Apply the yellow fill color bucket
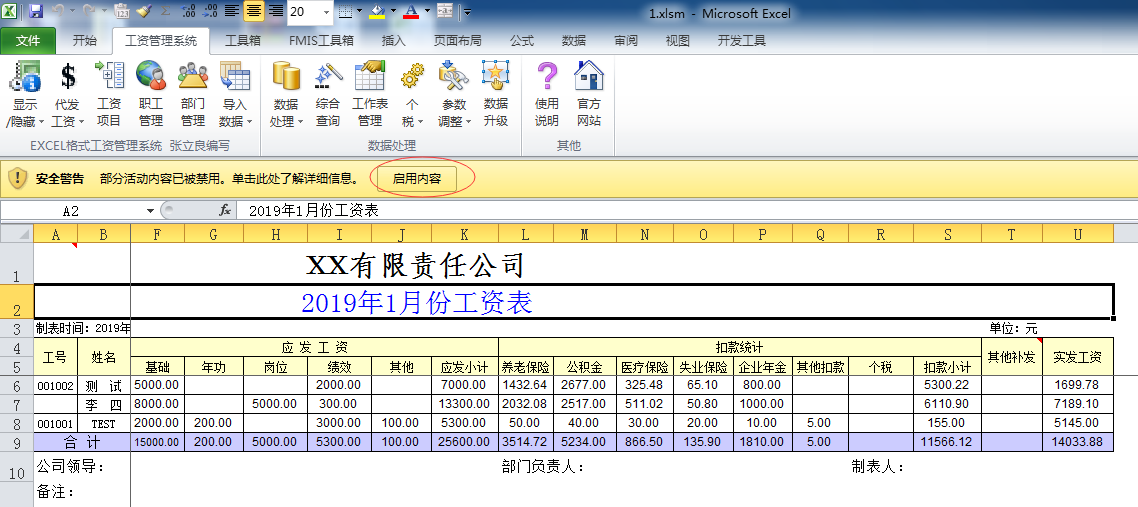 click(x=376, y=12)
